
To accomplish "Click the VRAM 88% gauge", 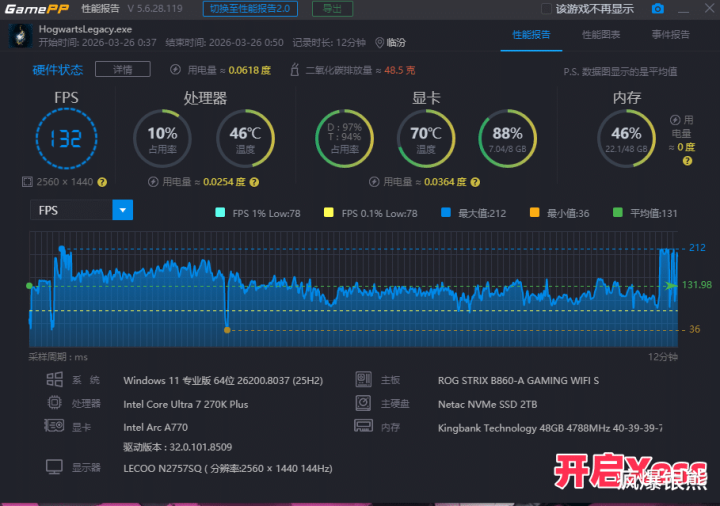I will [x=507, y=138].
